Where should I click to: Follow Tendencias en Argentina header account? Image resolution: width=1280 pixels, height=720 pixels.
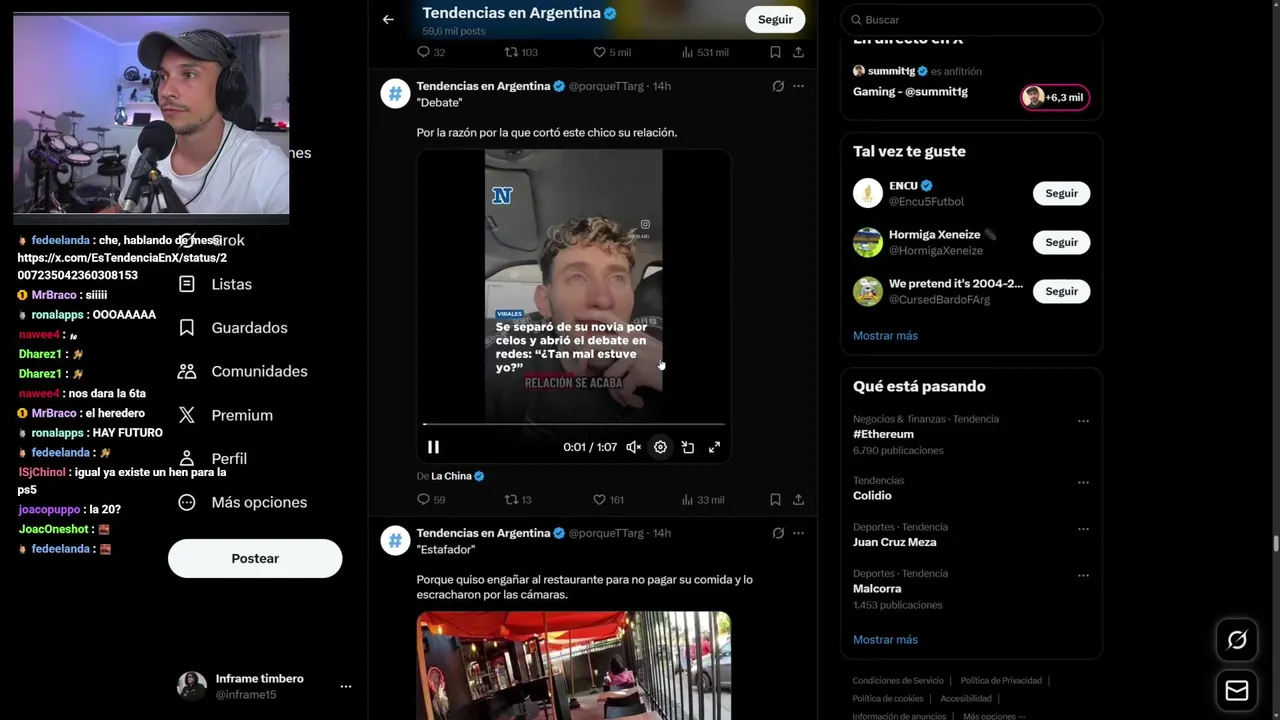[x=775, y=19]
